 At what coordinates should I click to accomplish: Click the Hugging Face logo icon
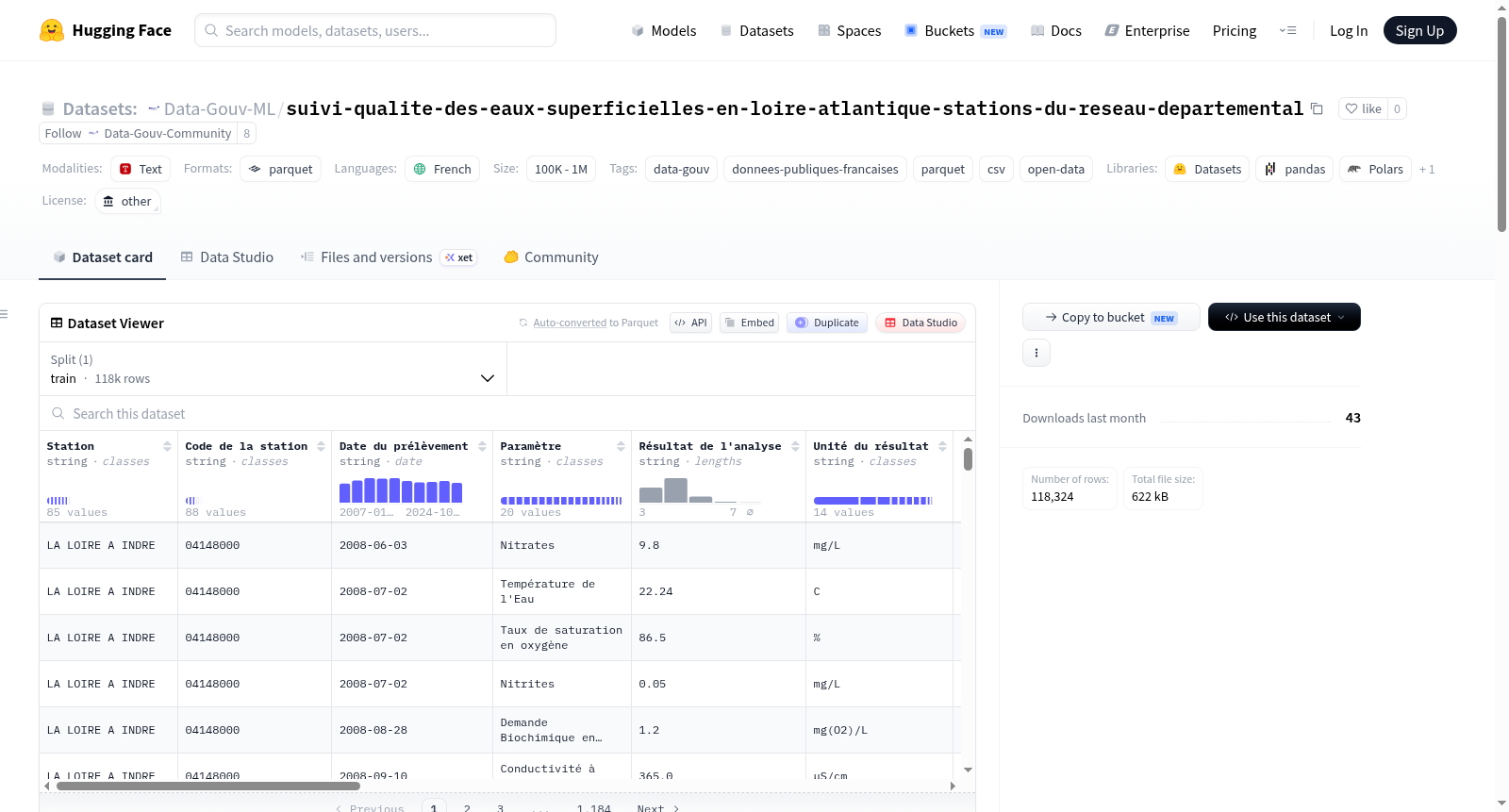[52, 30]
